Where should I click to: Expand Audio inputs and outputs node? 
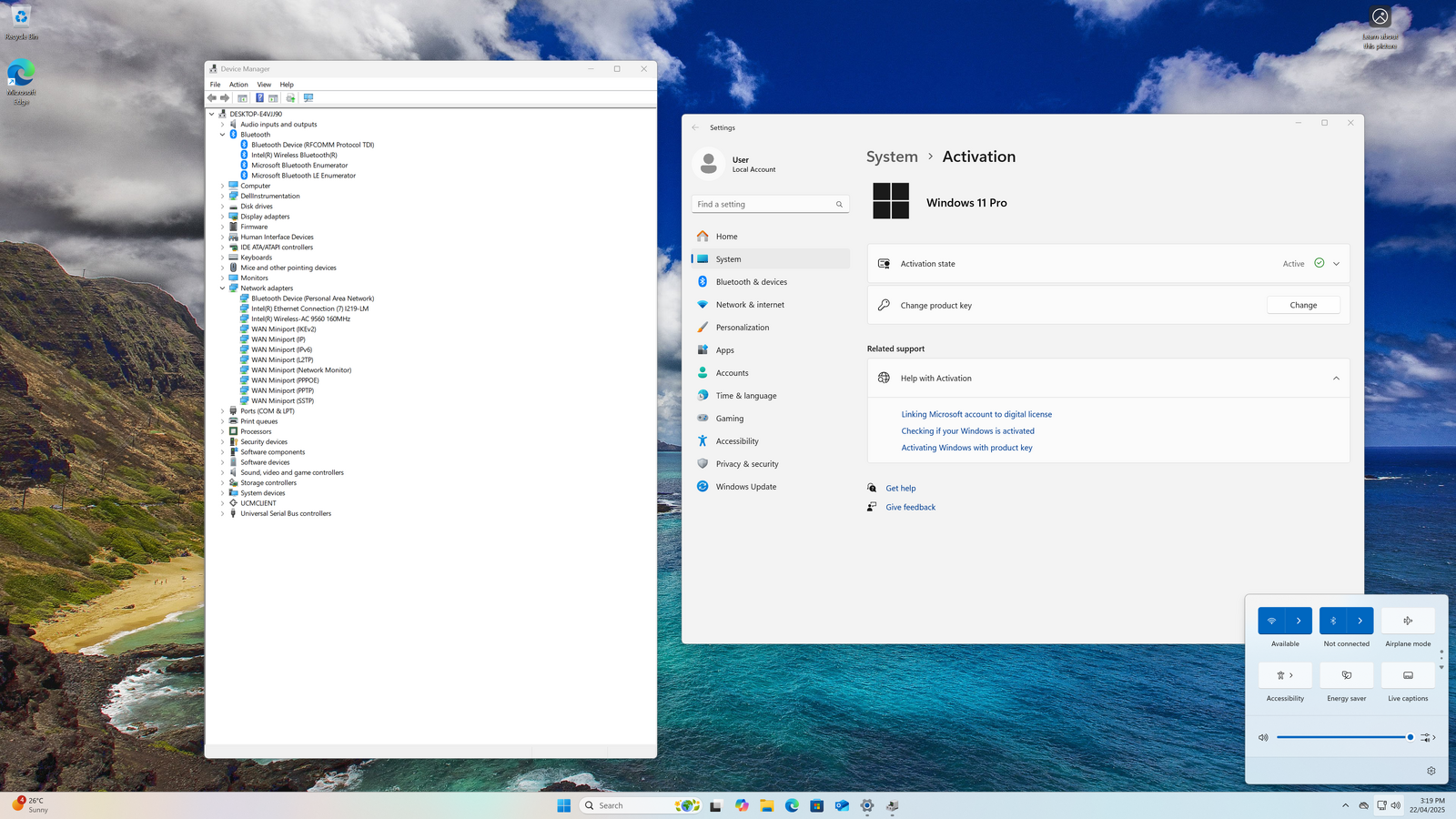222,125
